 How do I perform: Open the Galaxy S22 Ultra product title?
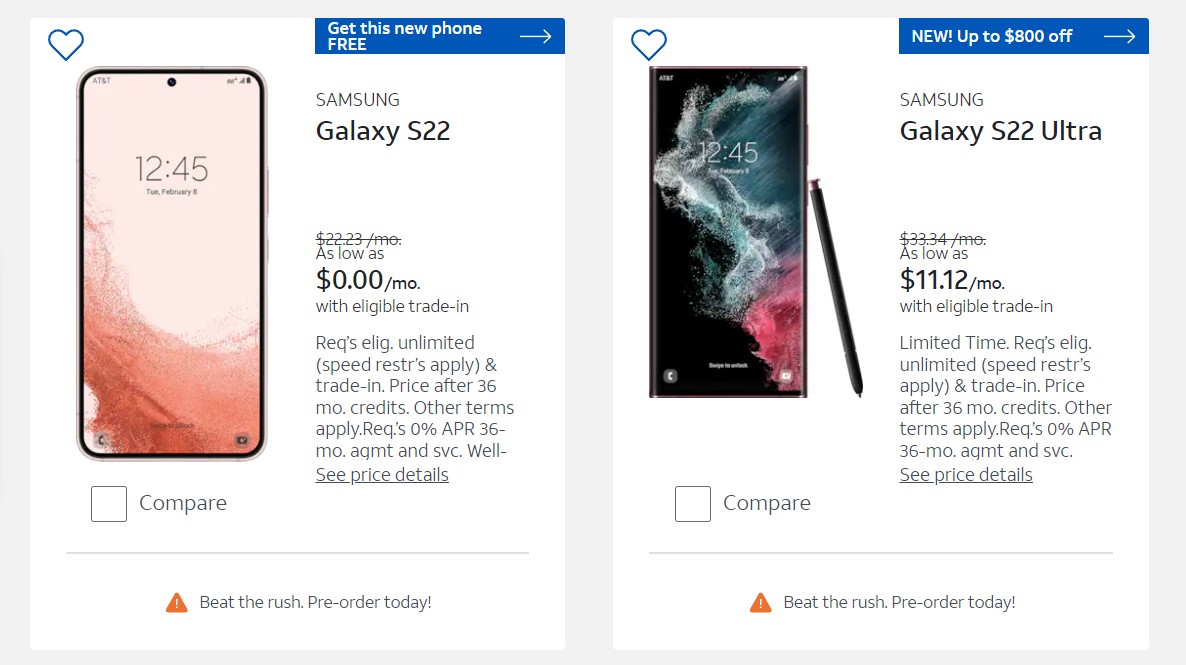[1000, 131]
